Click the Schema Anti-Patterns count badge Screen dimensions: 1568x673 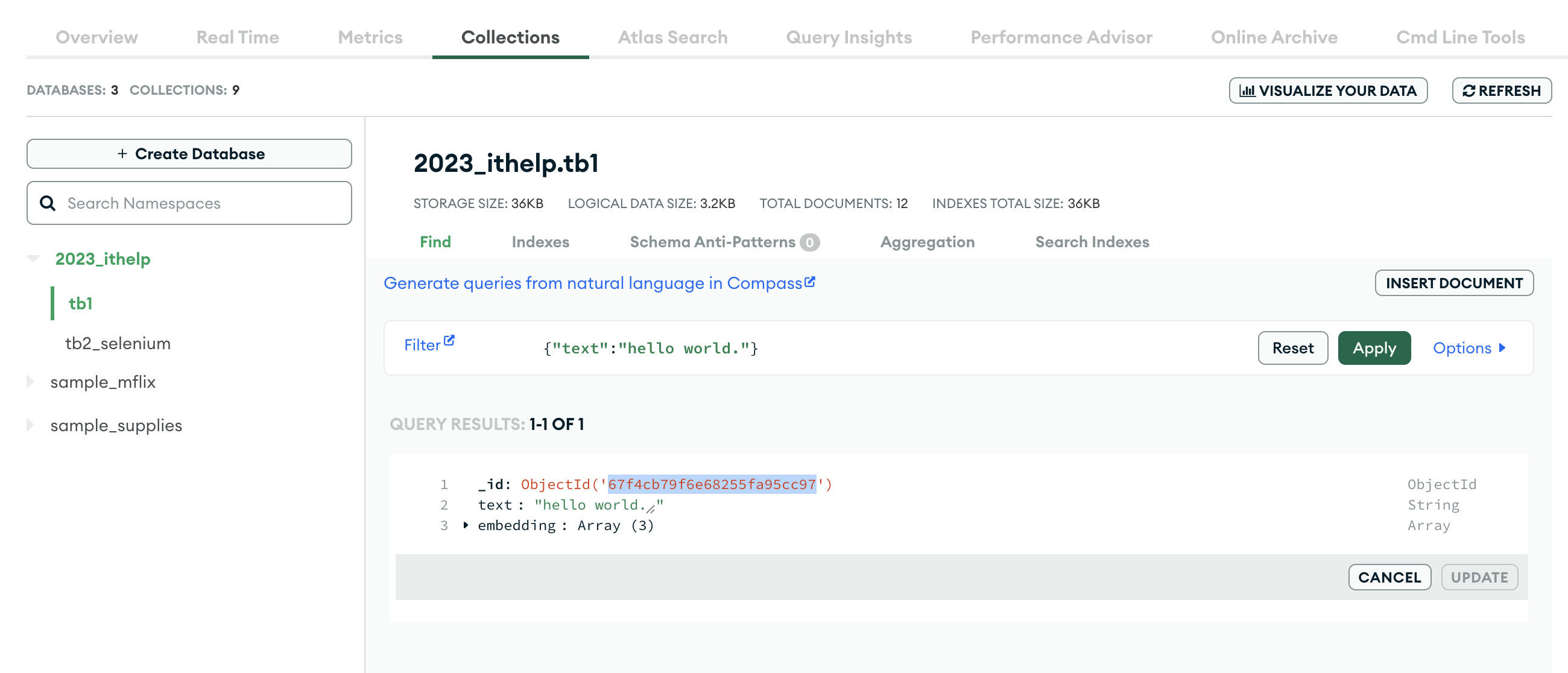click(809, 242)
